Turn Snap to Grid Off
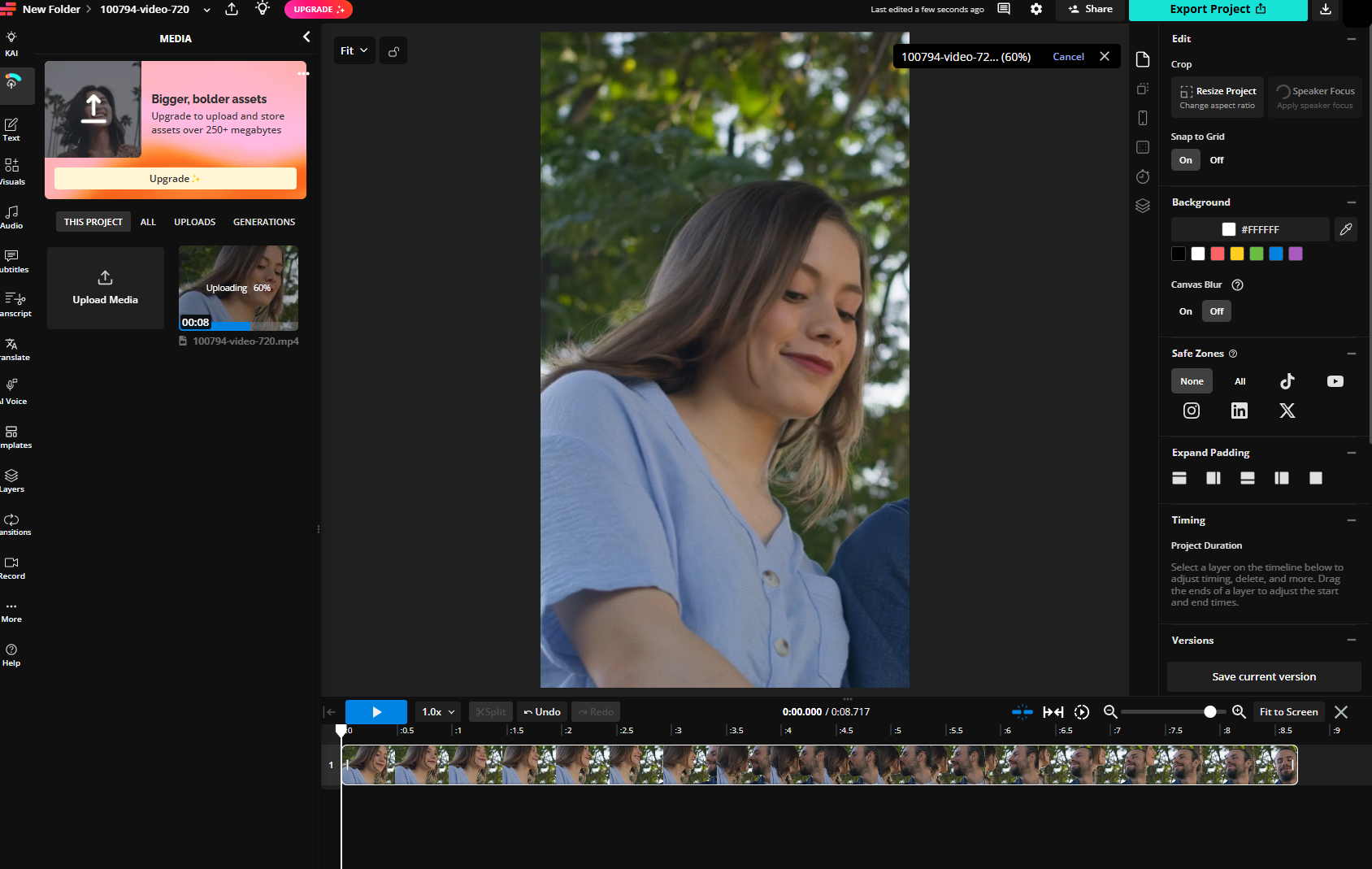The height and width of the screenshot is (869, 1372). 1217,160
